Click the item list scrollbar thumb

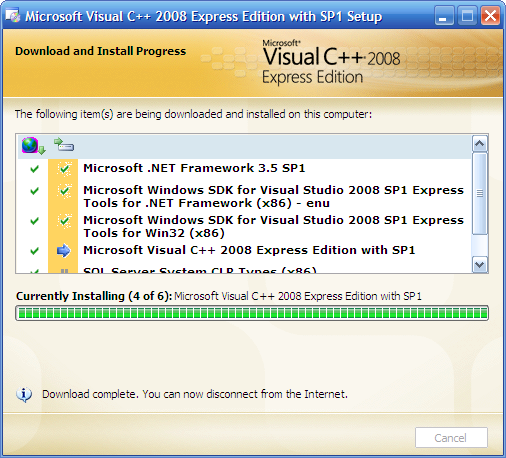point(480,194)
